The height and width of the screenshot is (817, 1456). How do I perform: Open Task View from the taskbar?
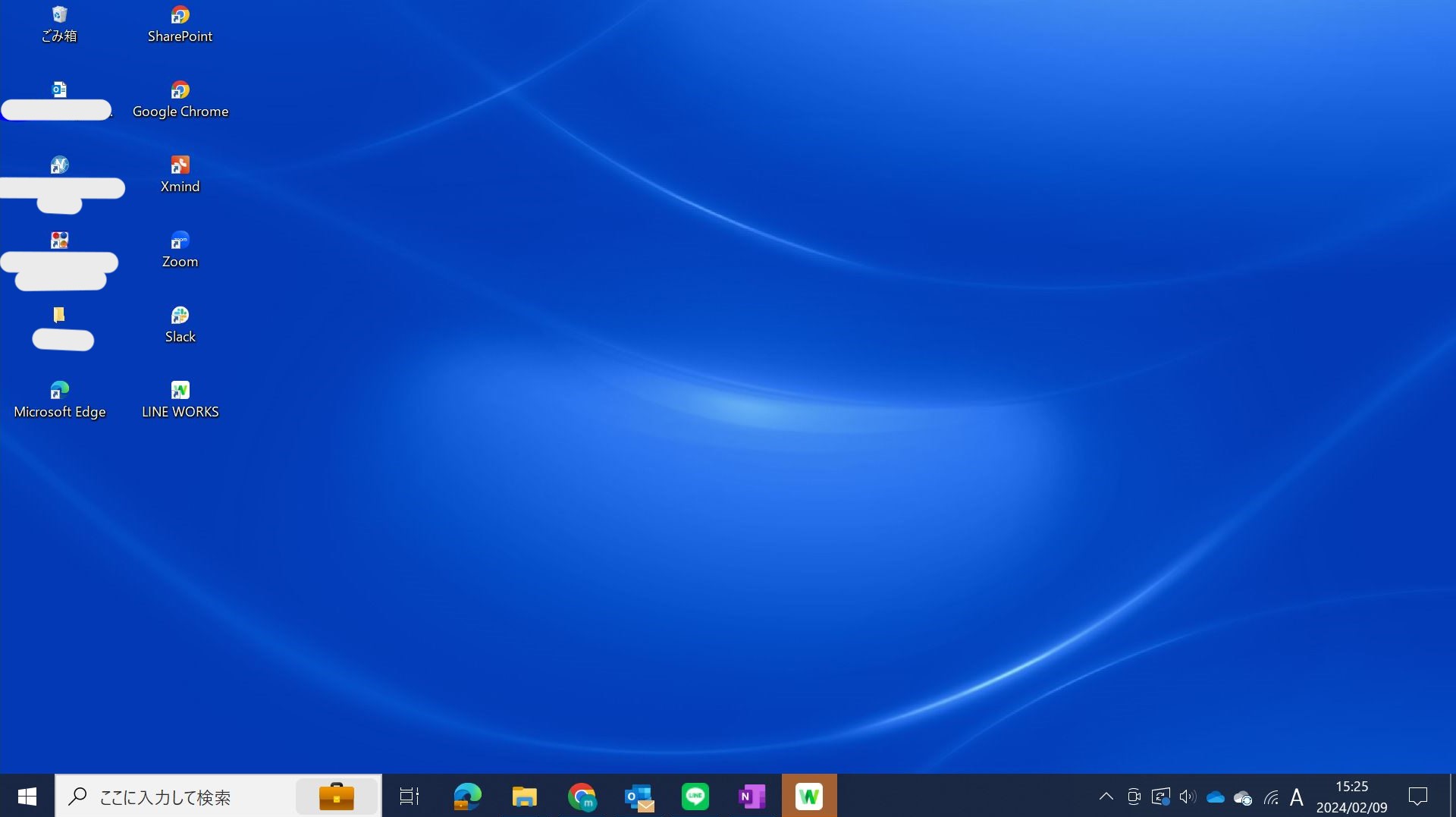pos(409,797)
